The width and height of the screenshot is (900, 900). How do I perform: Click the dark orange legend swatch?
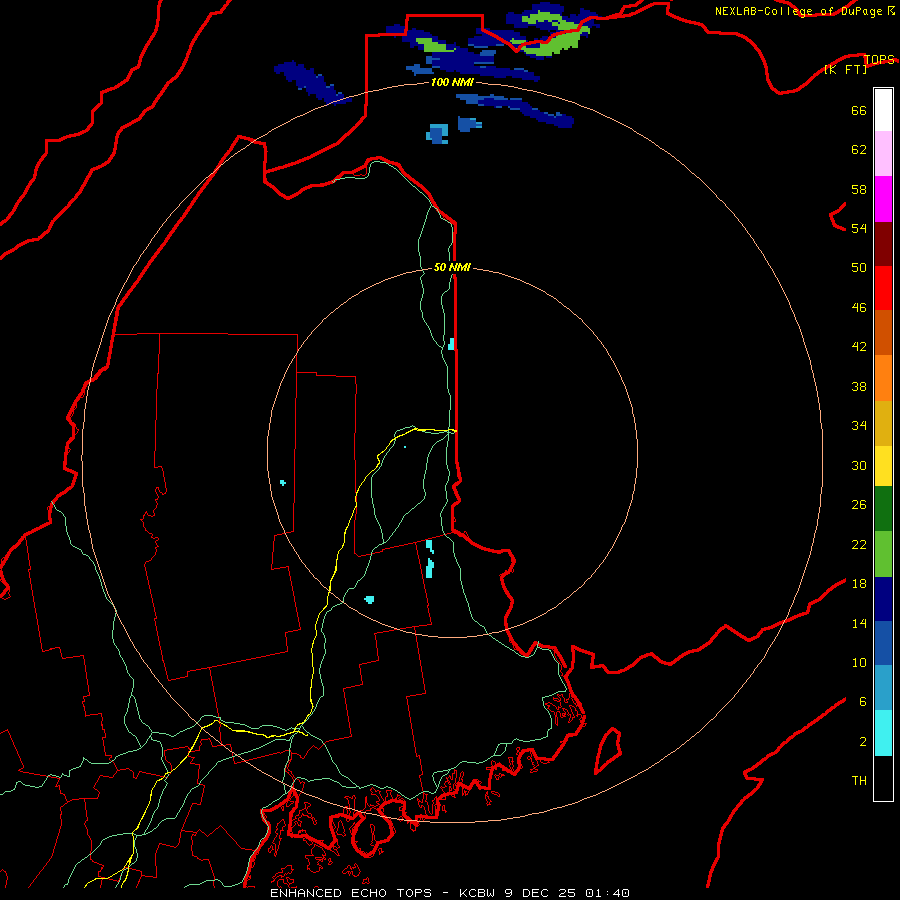pyautogui.click(x=883, y=332)
